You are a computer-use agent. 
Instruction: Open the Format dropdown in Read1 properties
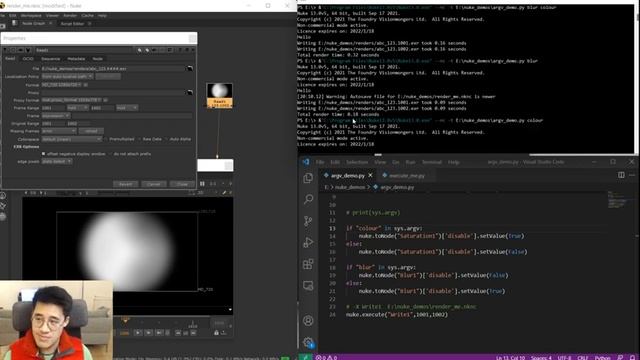[x=62, y=85]
